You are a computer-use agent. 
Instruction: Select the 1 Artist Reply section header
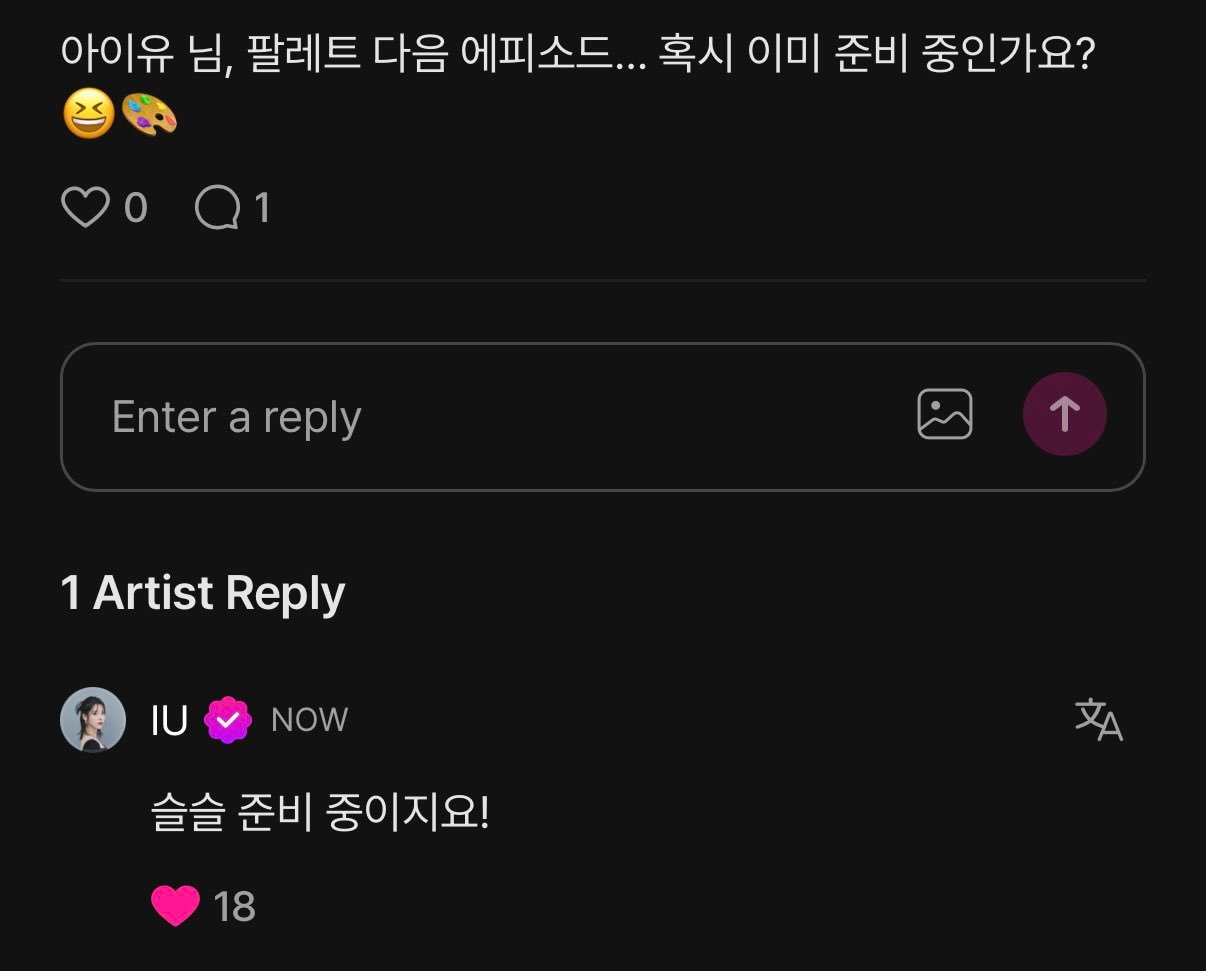[x=201, y=591]
